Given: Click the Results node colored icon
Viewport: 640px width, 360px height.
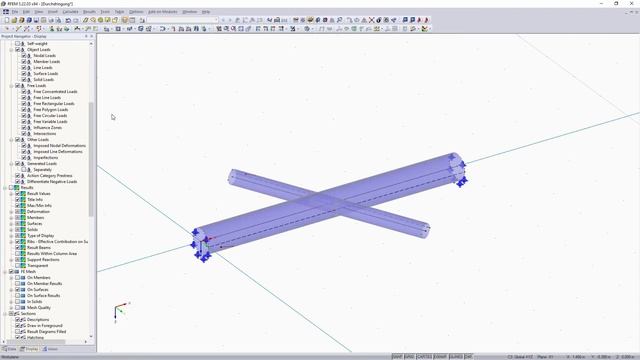Looking at the screenshot, I should (17, 188).
